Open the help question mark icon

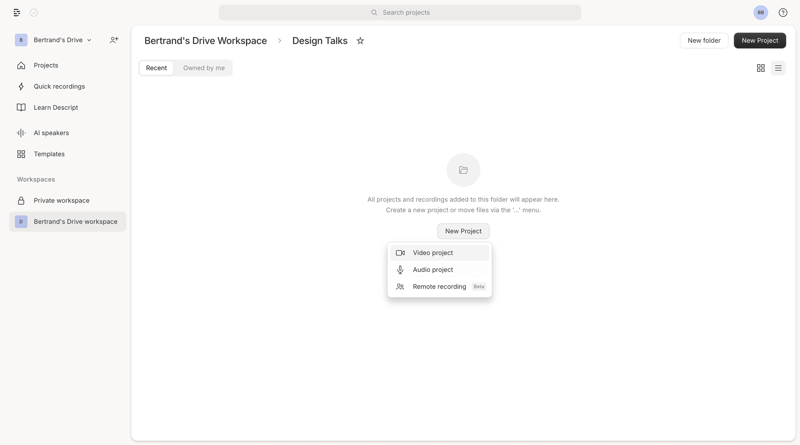coord(783,13)
